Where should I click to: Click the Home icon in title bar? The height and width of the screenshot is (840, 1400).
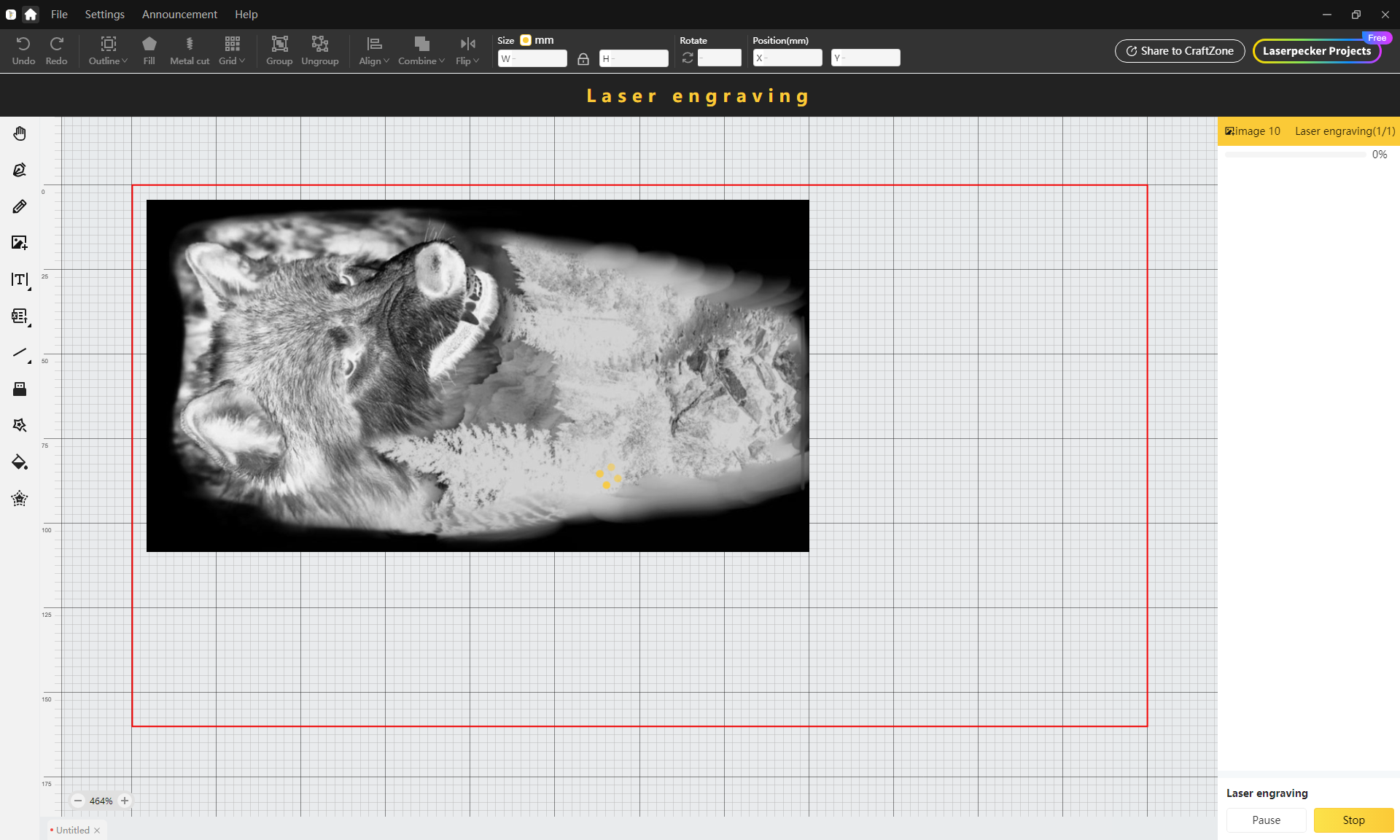pyautogui.click(x=31, y=14)
